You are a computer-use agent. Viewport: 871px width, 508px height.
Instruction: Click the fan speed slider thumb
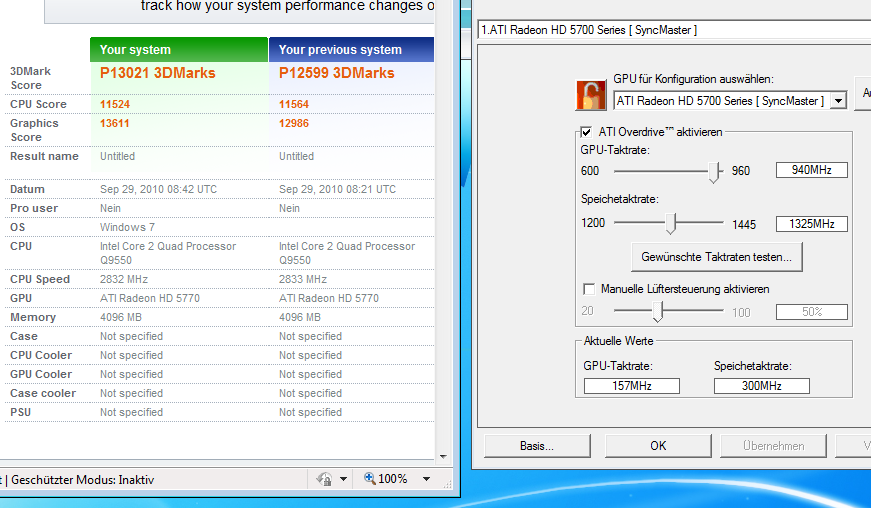[658, 311]
